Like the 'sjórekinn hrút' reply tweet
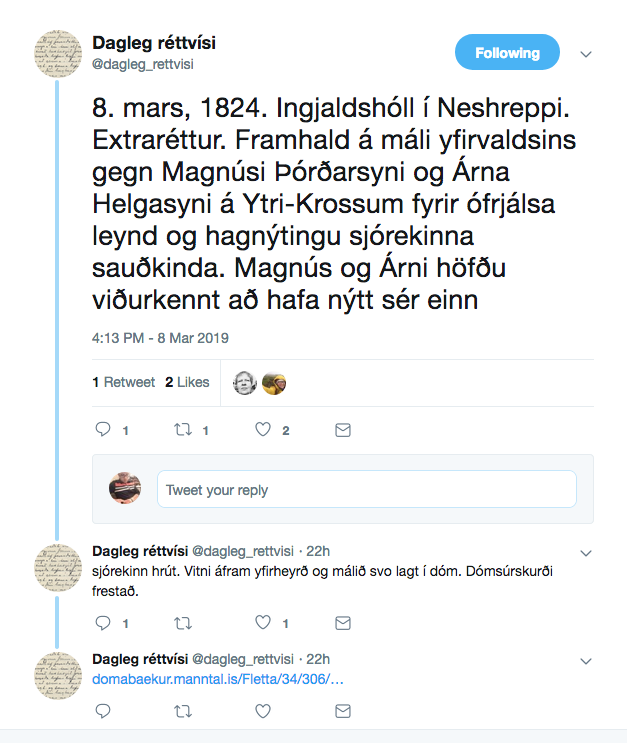Image resolution: width=627 pixels, height=743 pixels. point(263,623)
